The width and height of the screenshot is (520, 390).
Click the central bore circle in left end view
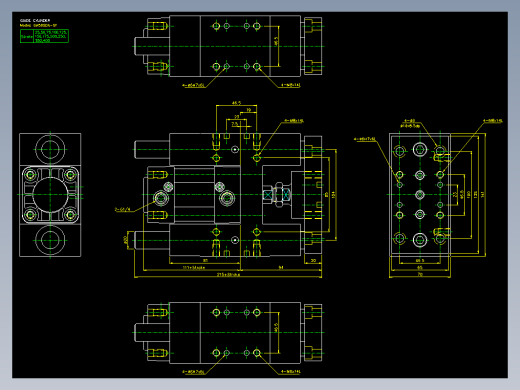(x=50, y=195)
